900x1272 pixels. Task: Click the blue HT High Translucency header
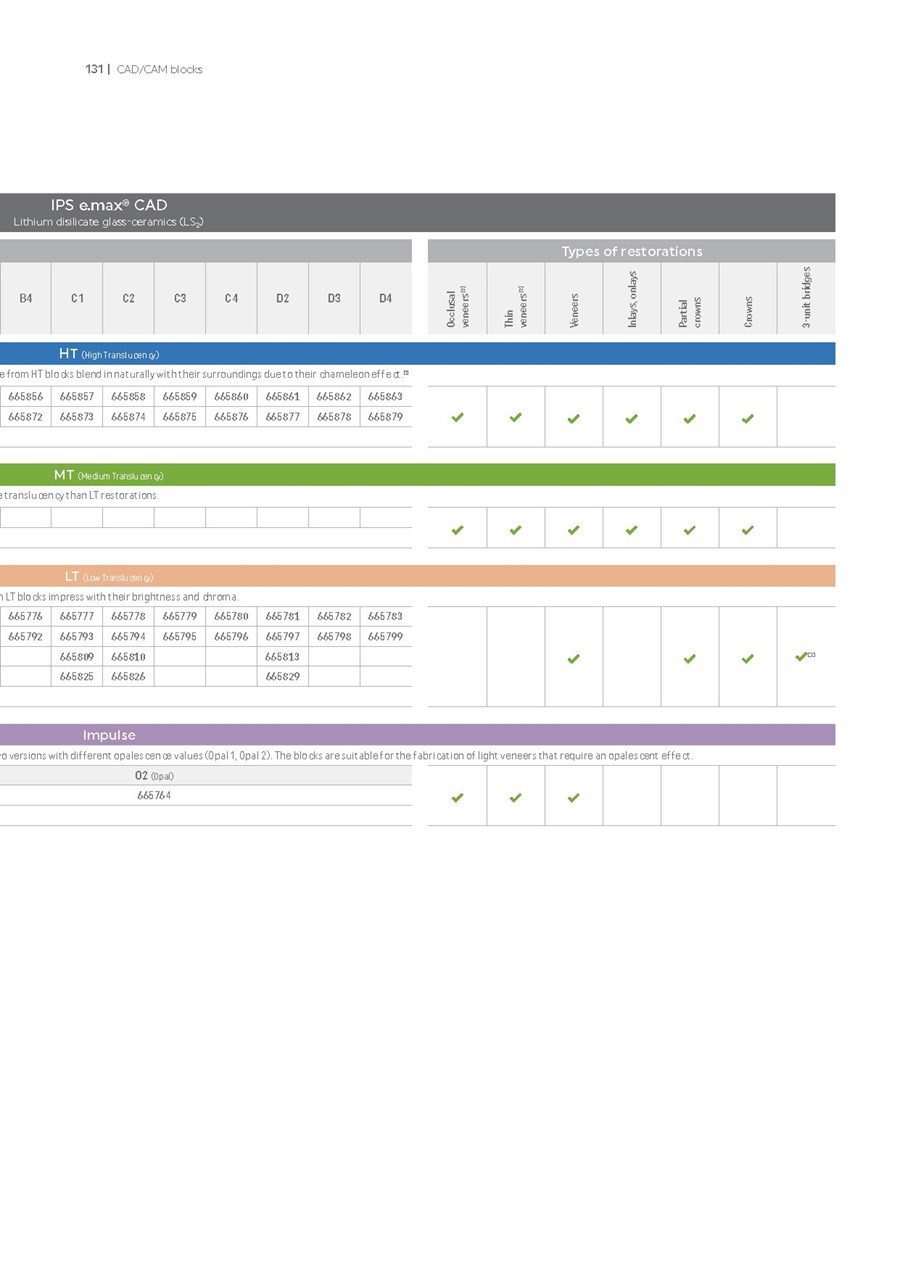109,354
